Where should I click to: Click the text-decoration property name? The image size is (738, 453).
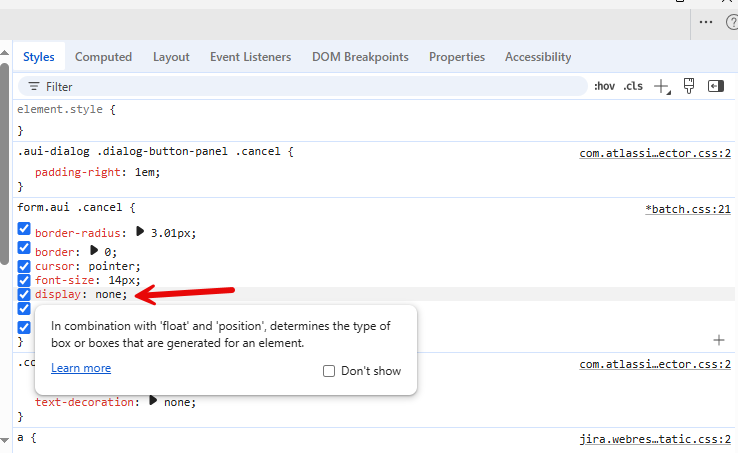click(x=84, y=402)
